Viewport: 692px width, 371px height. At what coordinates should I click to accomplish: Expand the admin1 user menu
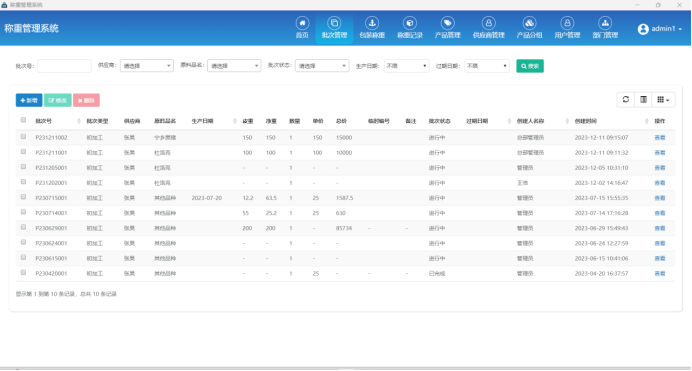(x=660, y=29)
